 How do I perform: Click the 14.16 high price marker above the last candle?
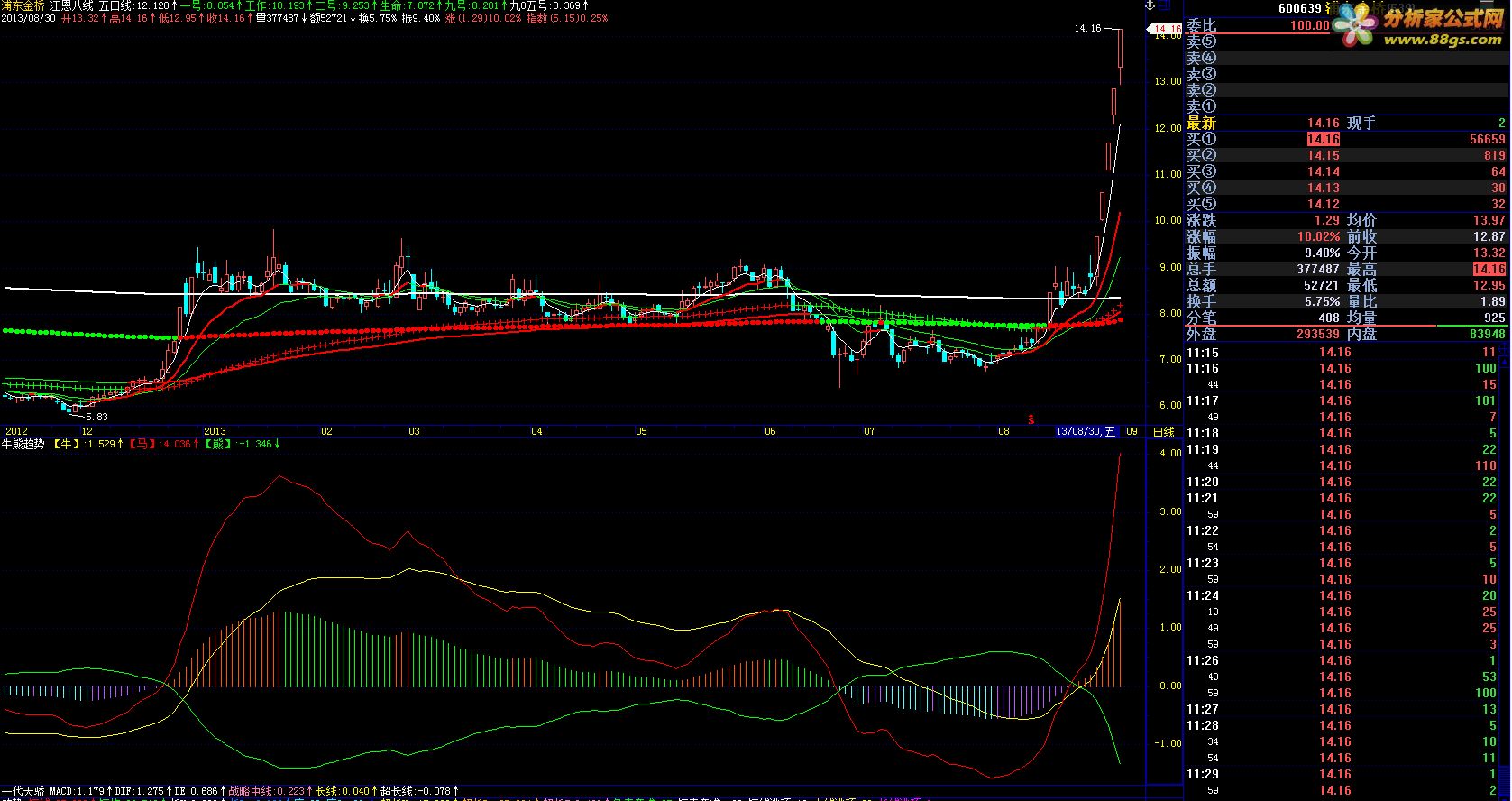[x=1087, y=29]
